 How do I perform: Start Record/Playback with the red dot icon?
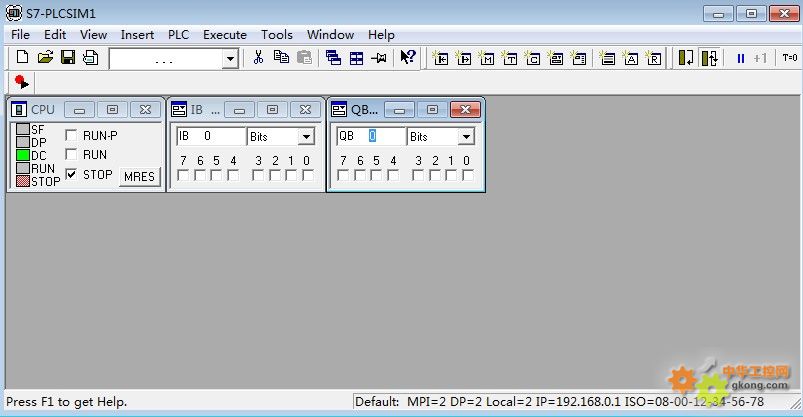(21, 82)
